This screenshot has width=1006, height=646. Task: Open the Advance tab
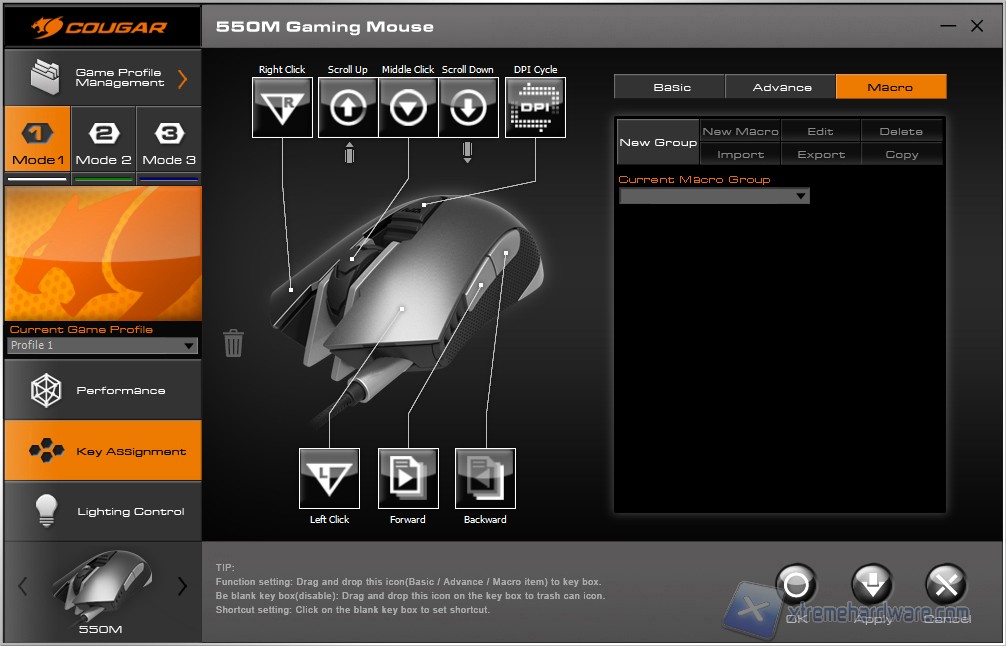click(781, 87)
